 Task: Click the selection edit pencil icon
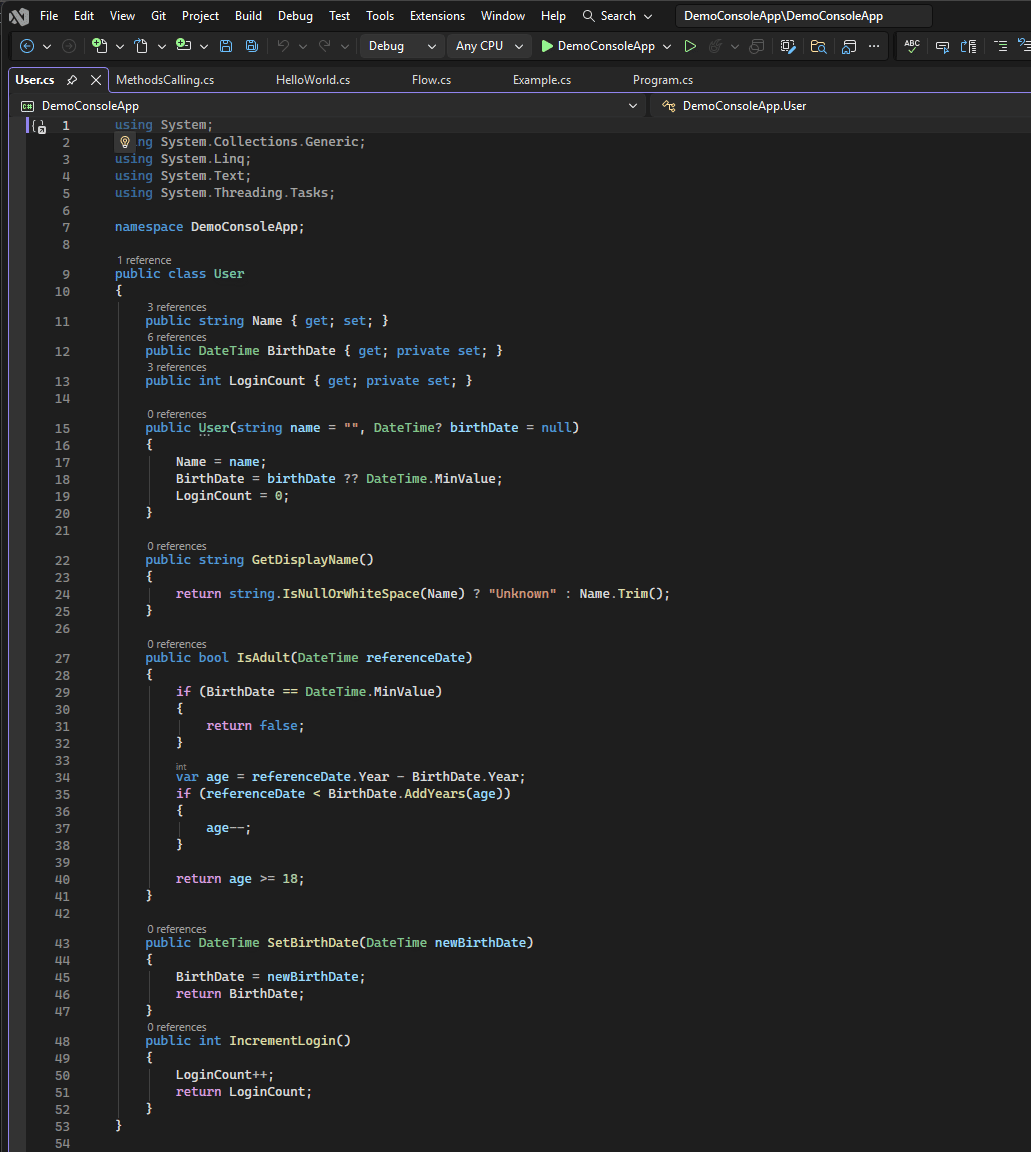[x=788, y=46]
